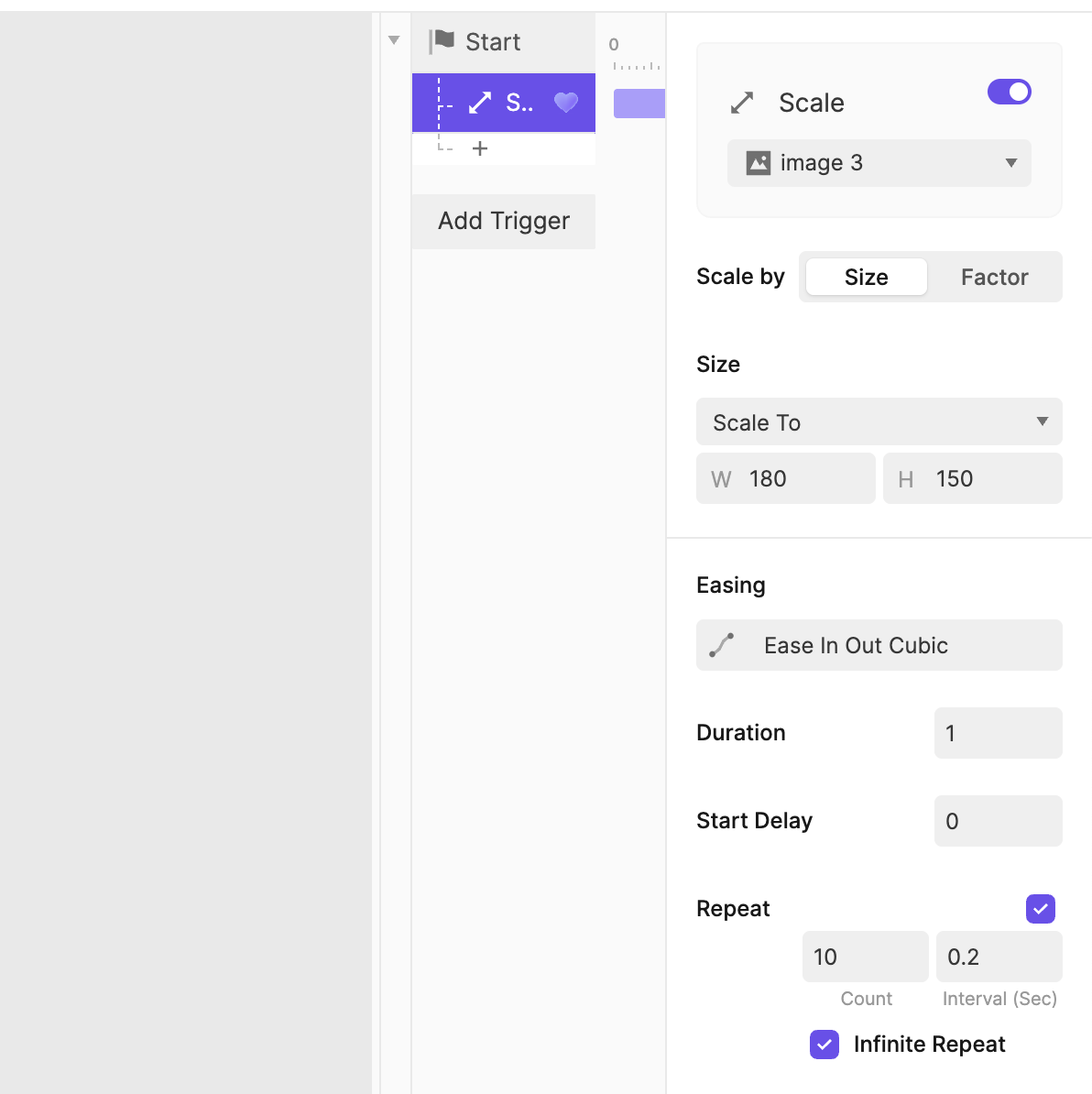
Task: Click the easing curve icon
Action: [x=722, y=645]
